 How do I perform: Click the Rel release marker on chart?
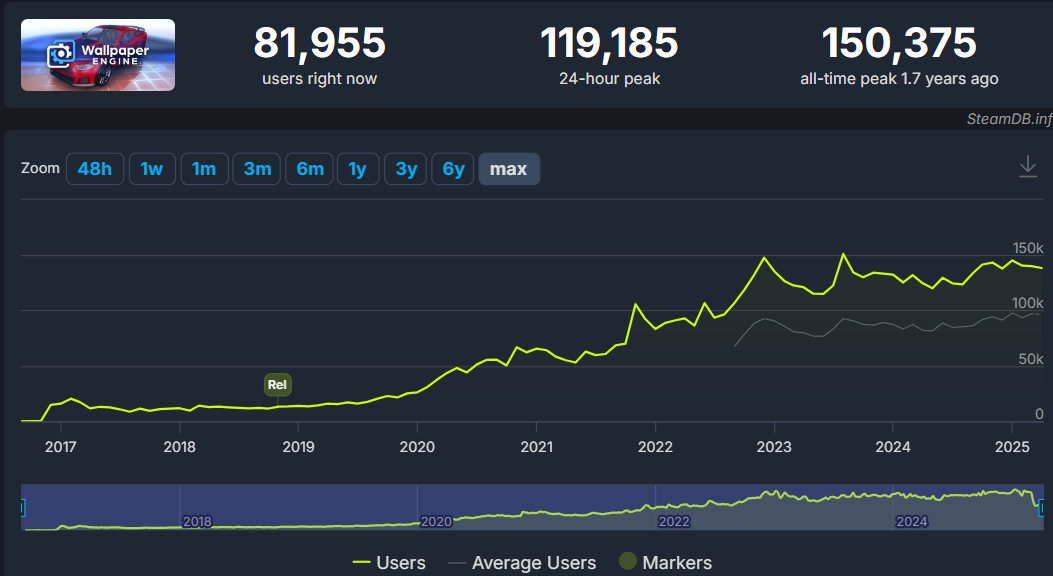pos(277,385)
